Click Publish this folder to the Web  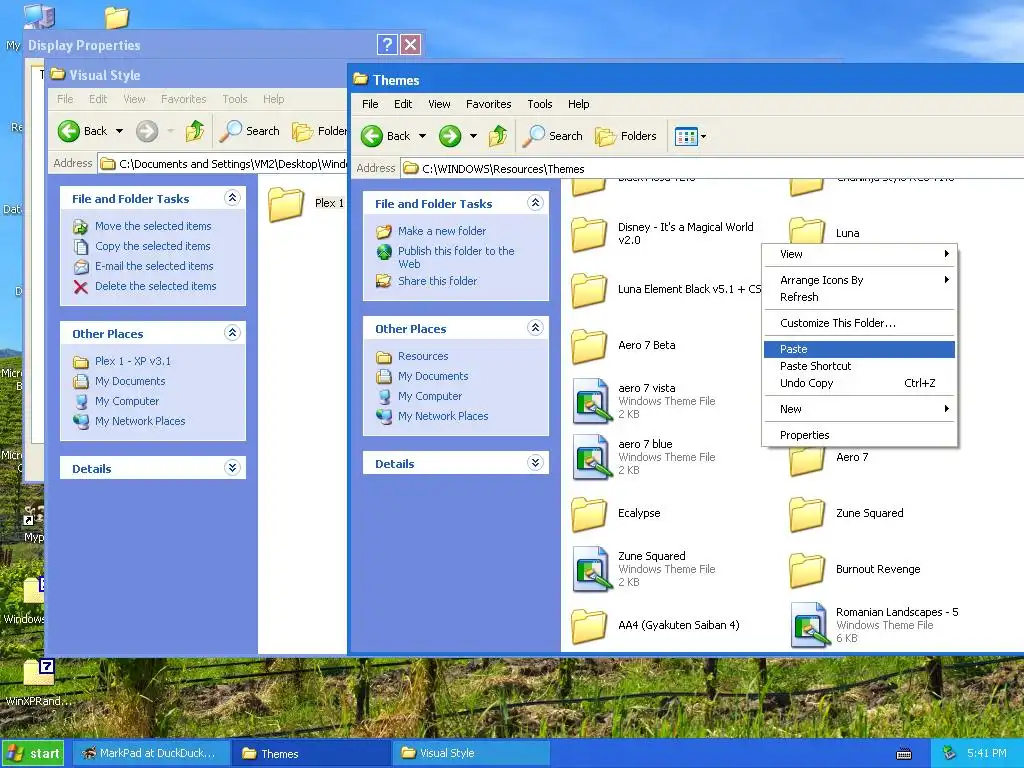click(456, 257)
